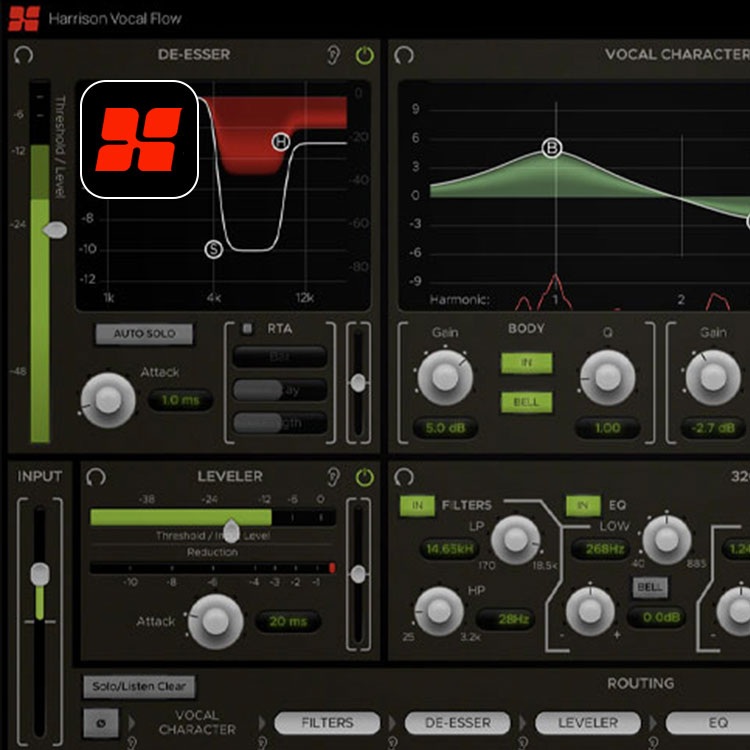
Task: Select the DE-ESSER block in the routing chain
Action: [x=457, y=722]
